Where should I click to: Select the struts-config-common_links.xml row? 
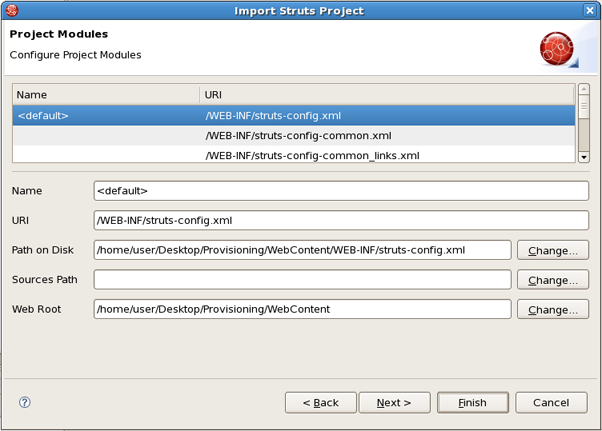click(294, 155)
